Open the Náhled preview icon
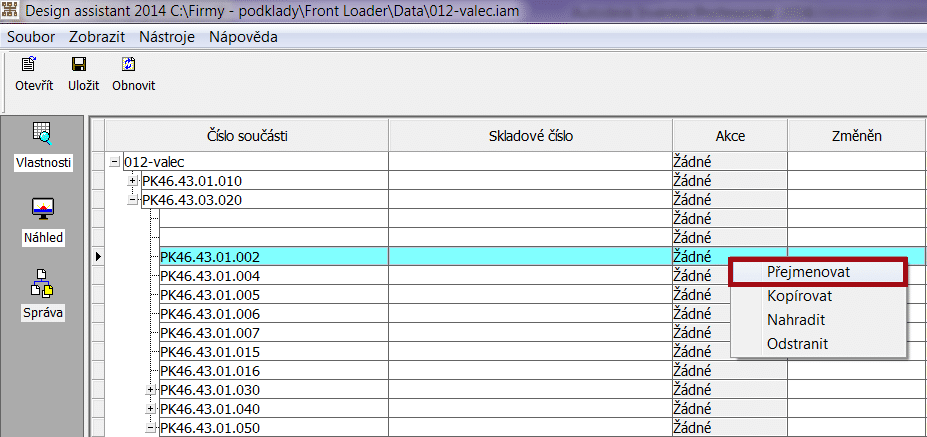927x437 pixels. [43, 208]
